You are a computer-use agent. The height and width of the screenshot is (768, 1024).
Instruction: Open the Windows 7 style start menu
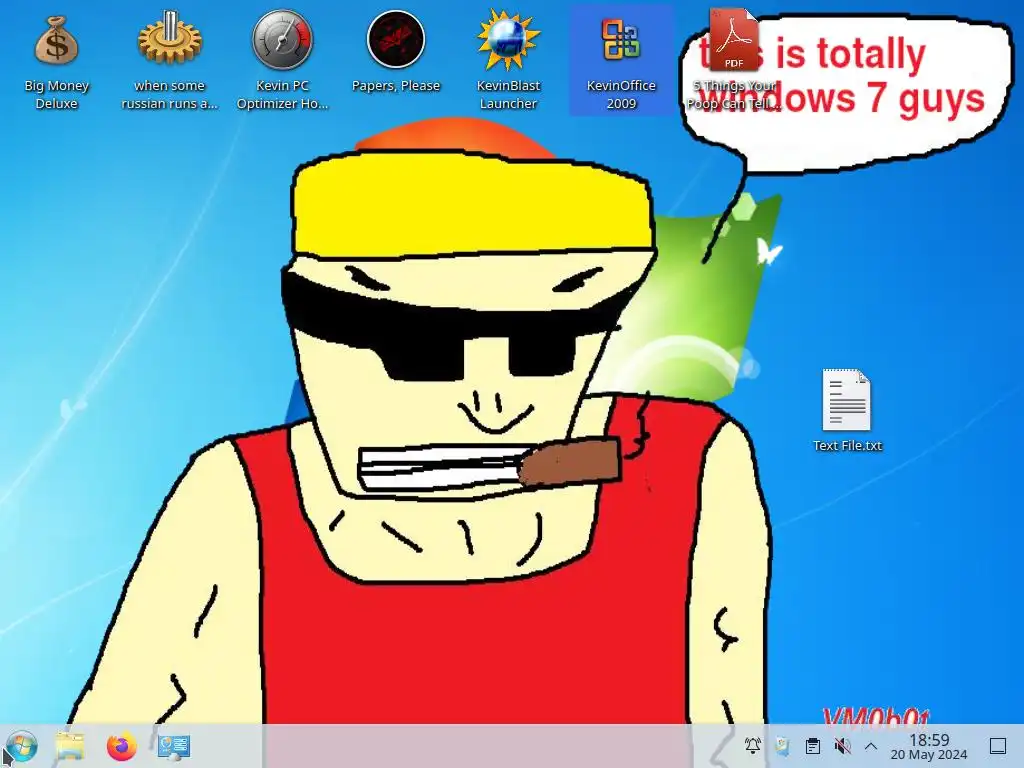tap(21, 746)
